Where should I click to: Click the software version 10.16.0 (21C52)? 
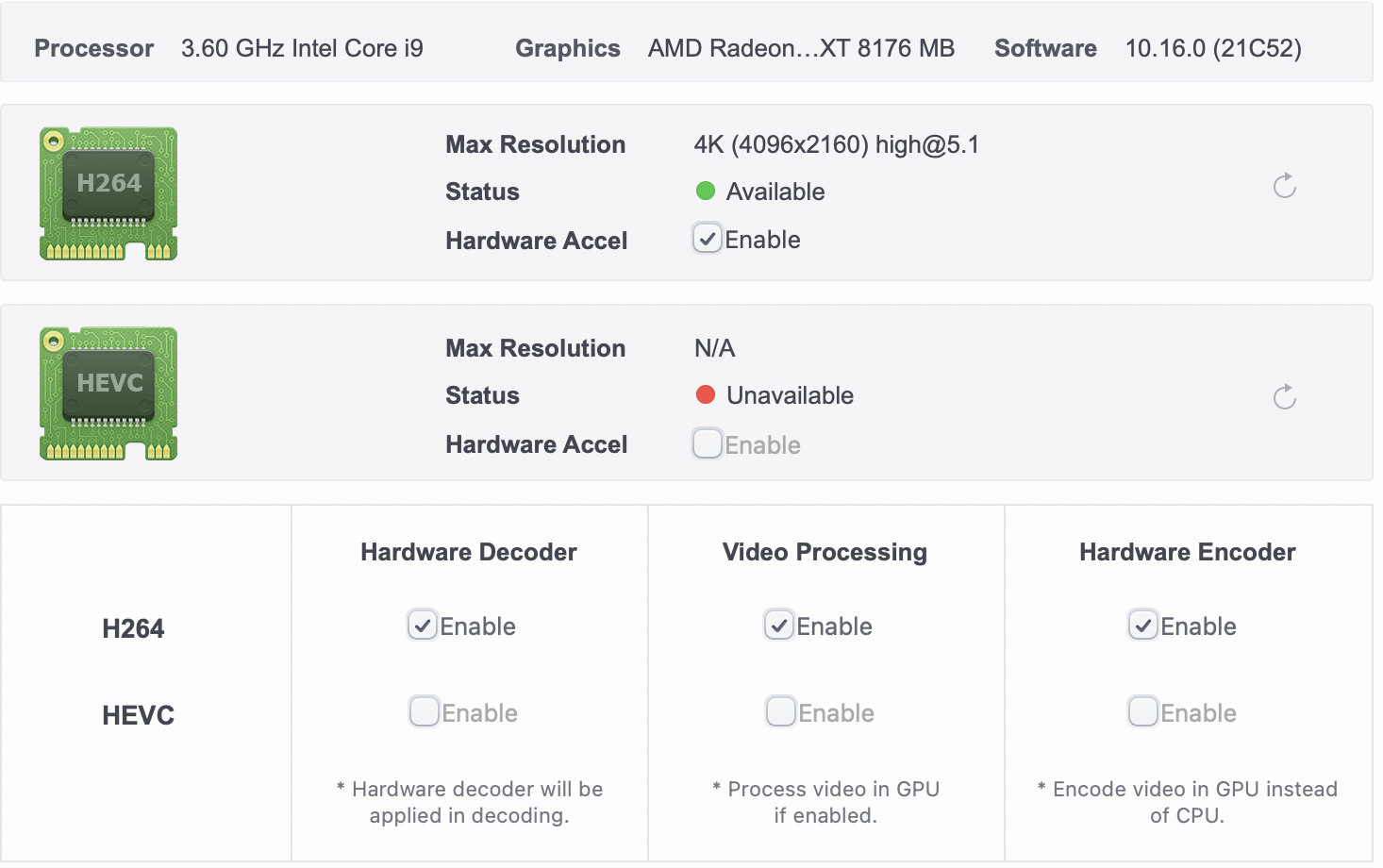(x=1213, y=48)
